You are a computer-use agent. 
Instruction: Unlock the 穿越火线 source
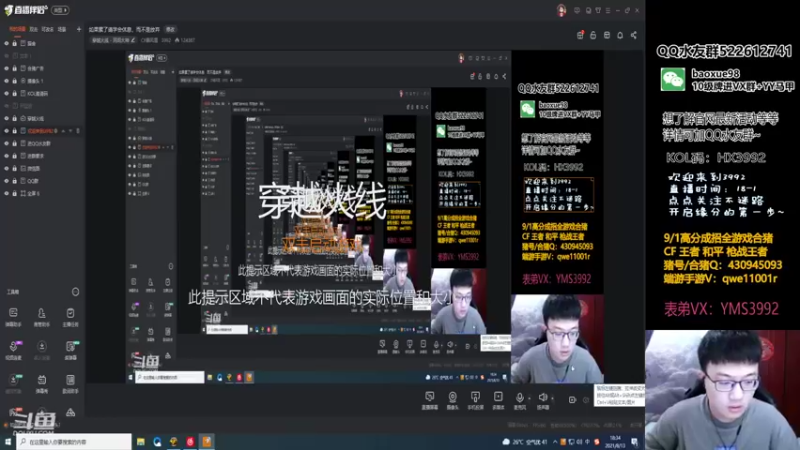[14, 118]
